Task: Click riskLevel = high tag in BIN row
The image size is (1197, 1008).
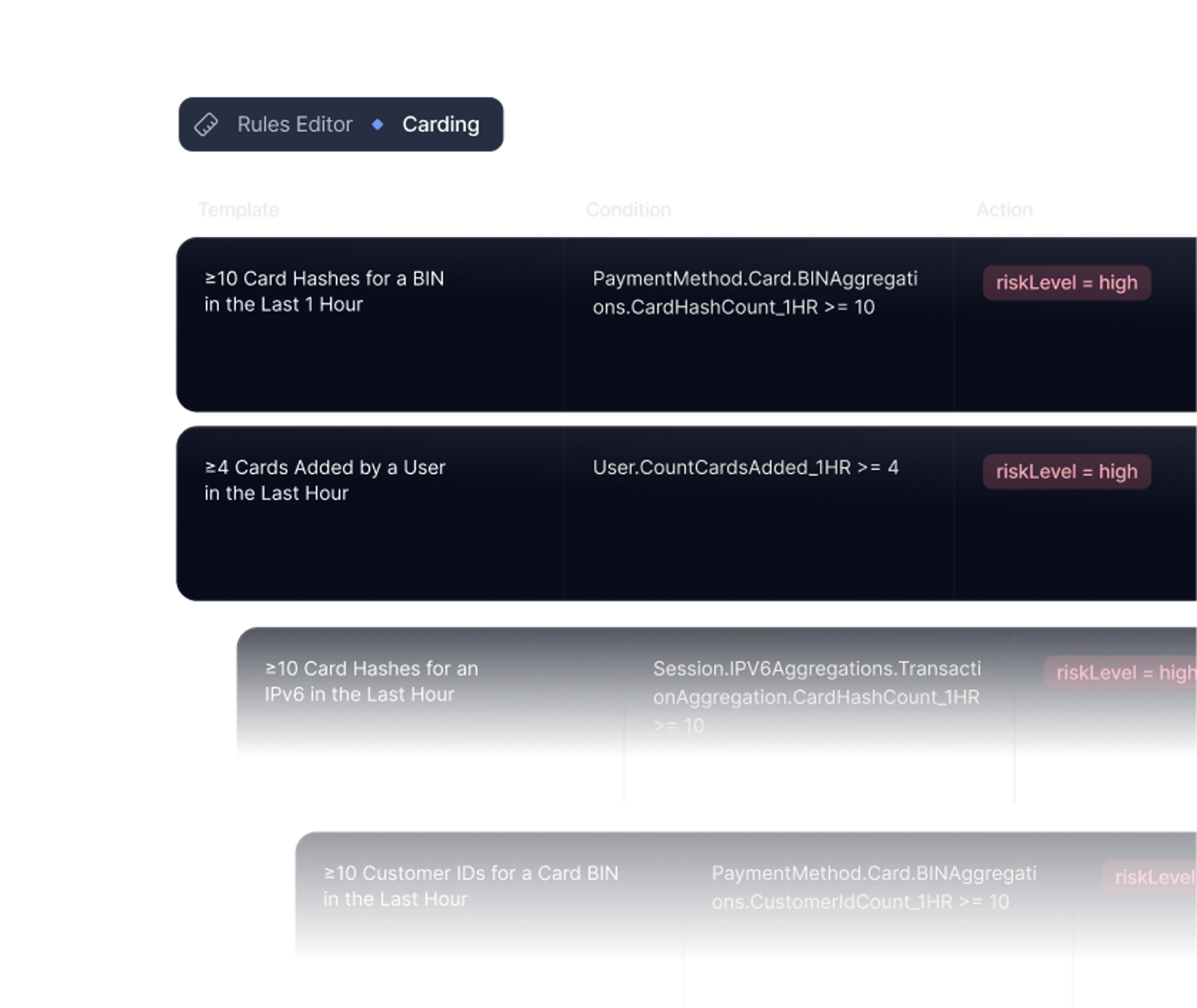Action: (1067, 283)
